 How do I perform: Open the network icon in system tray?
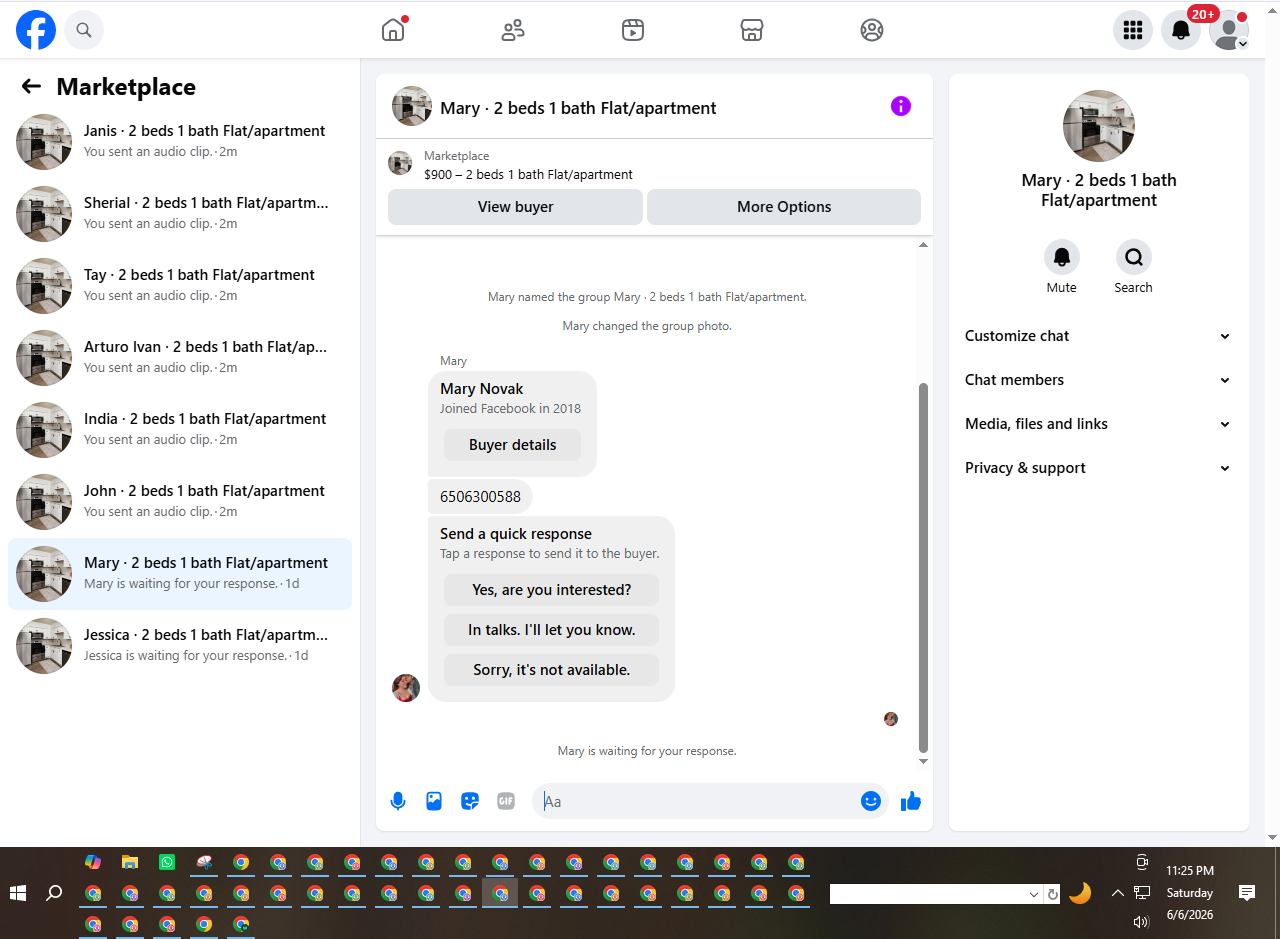(1141, 893)
